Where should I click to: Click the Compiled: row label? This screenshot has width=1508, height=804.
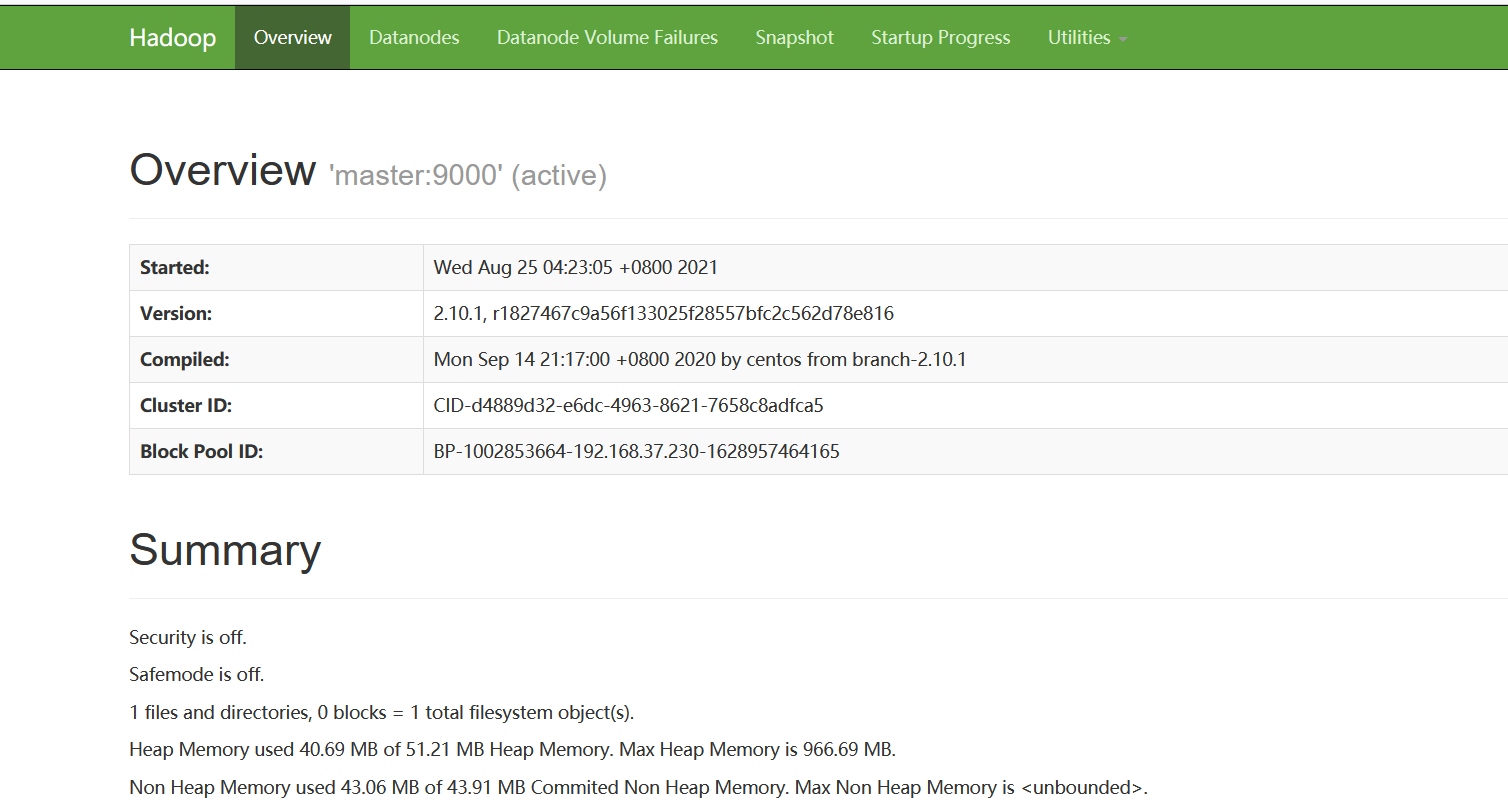(x=185, y=359)
